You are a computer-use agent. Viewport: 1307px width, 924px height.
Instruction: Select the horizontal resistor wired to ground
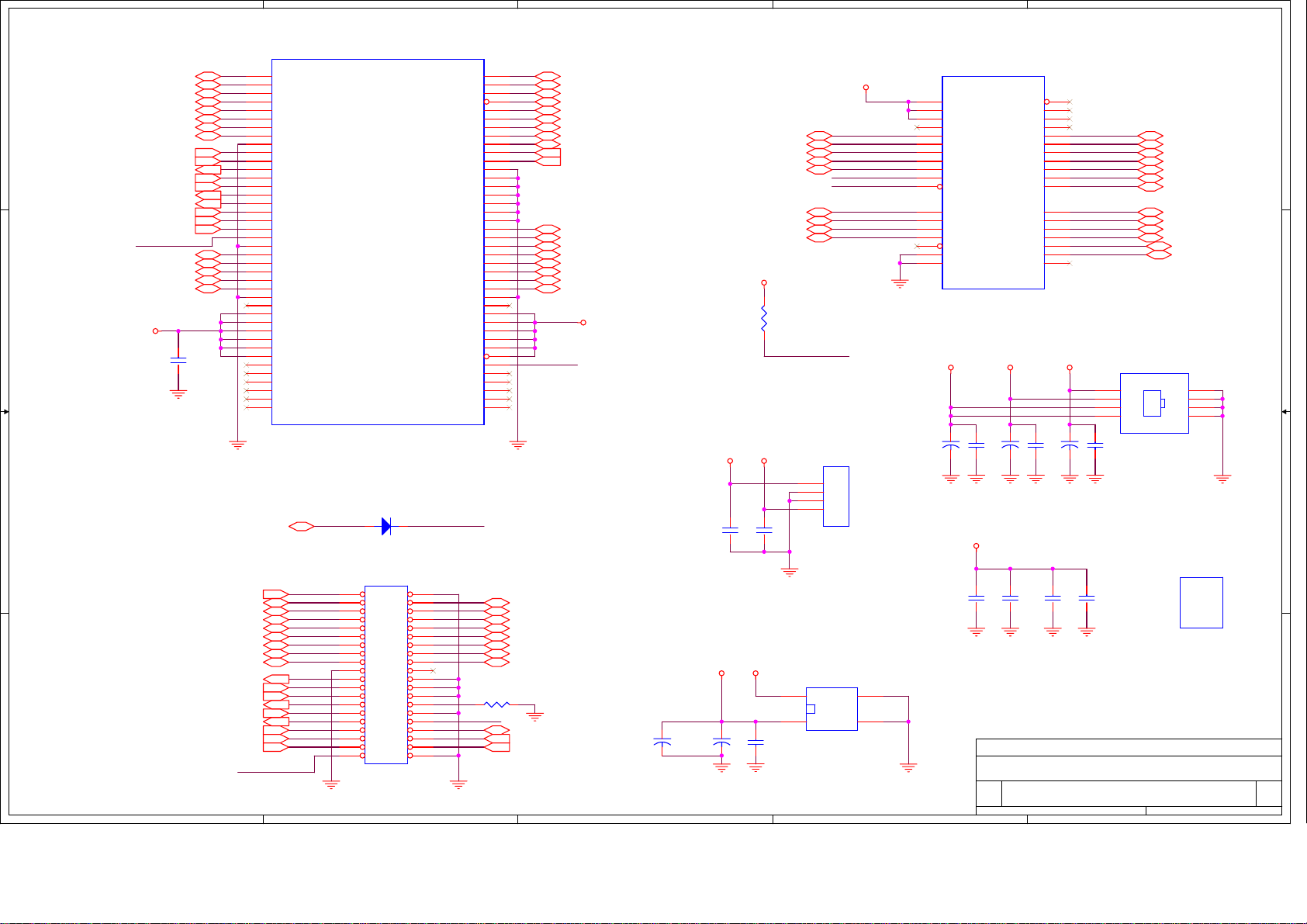pyautogui.click(x=496, y=704)
